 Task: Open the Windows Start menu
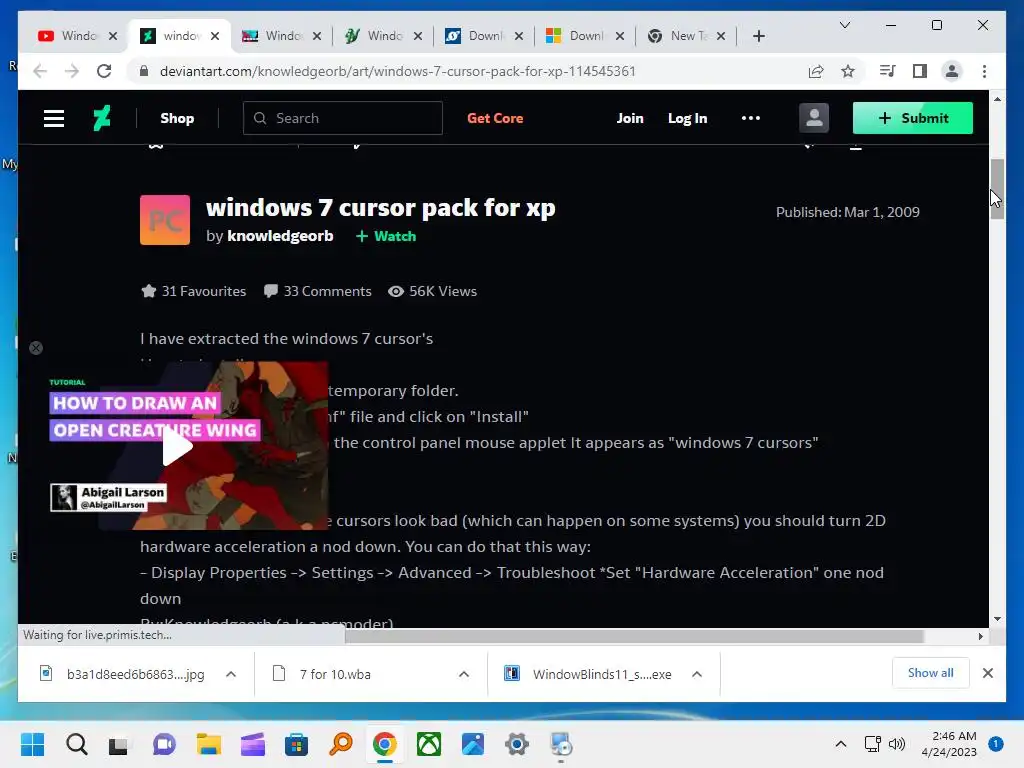pyautogui.click(x=33, y=744)
